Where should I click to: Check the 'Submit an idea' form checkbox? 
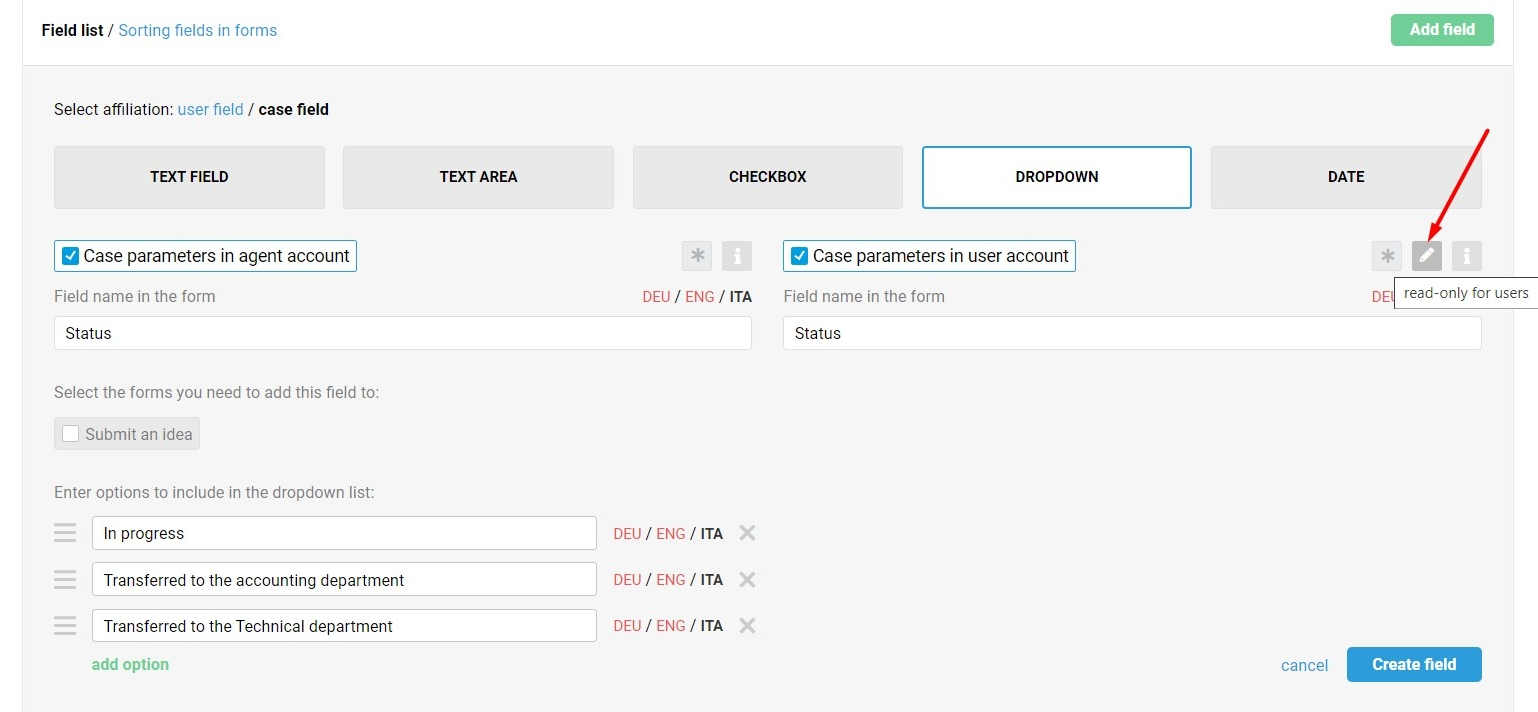click(71, 434)
